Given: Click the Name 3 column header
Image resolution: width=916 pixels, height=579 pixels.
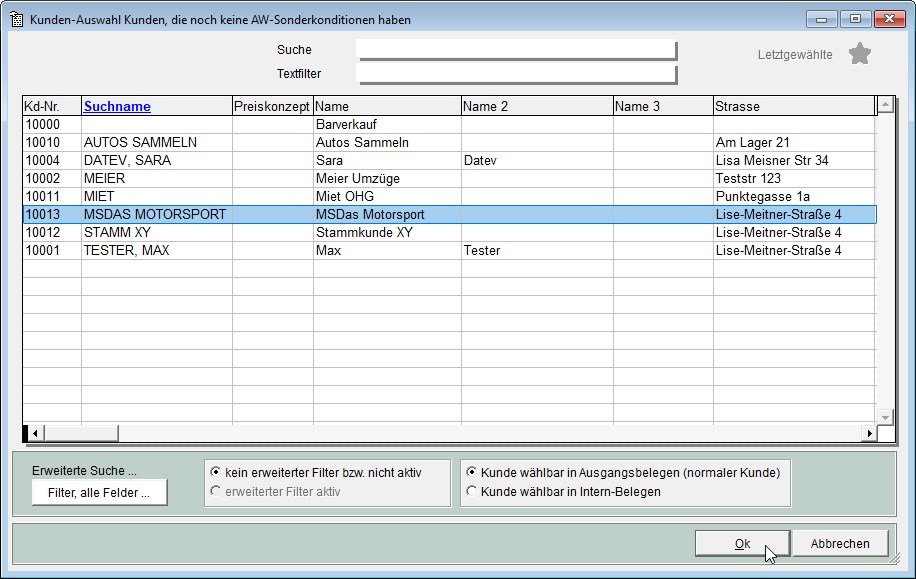Looking at the screenshot, I should tap(663, 106).
